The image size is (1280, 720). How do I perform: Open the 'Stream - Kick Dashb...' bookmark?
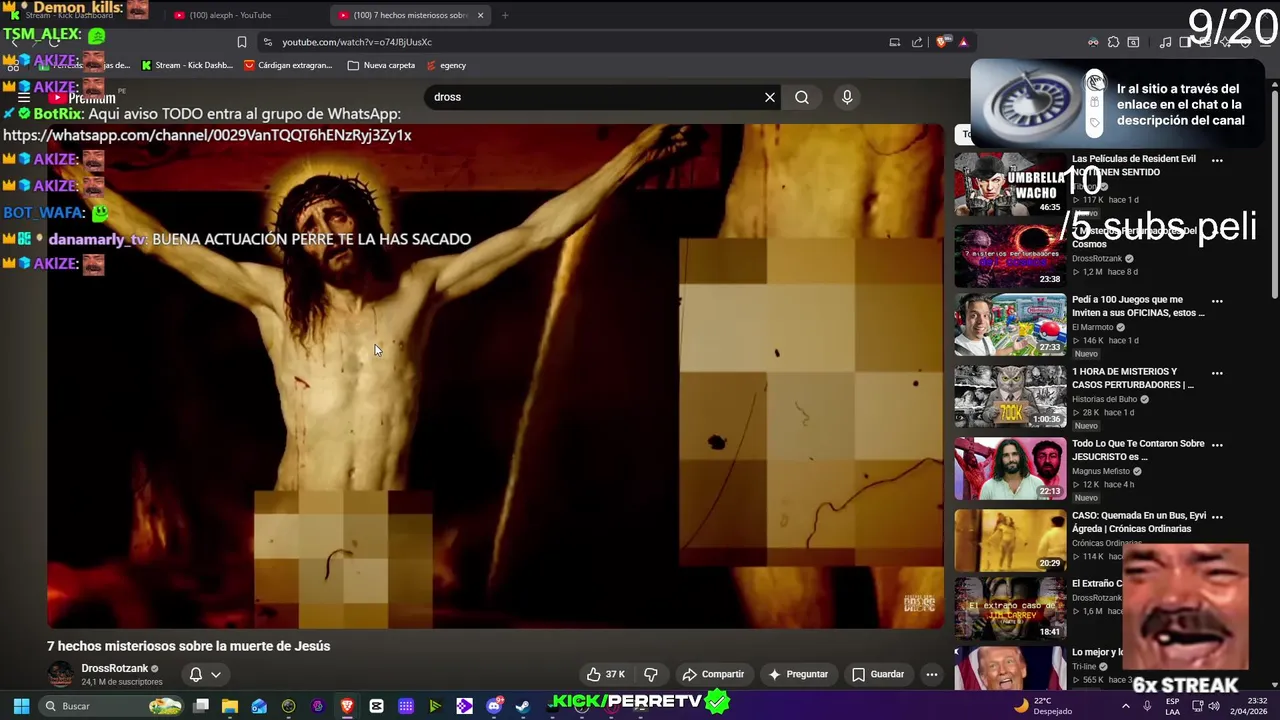(x=187, y=65)
